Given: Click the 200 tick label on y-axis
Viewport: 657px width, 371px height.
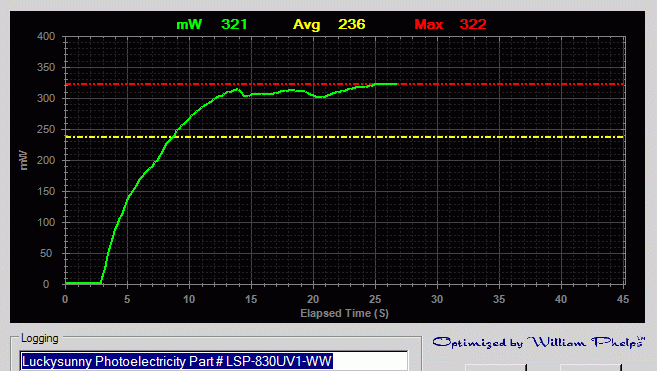Looking at the screenshot, I should click(x=46, y=161).
